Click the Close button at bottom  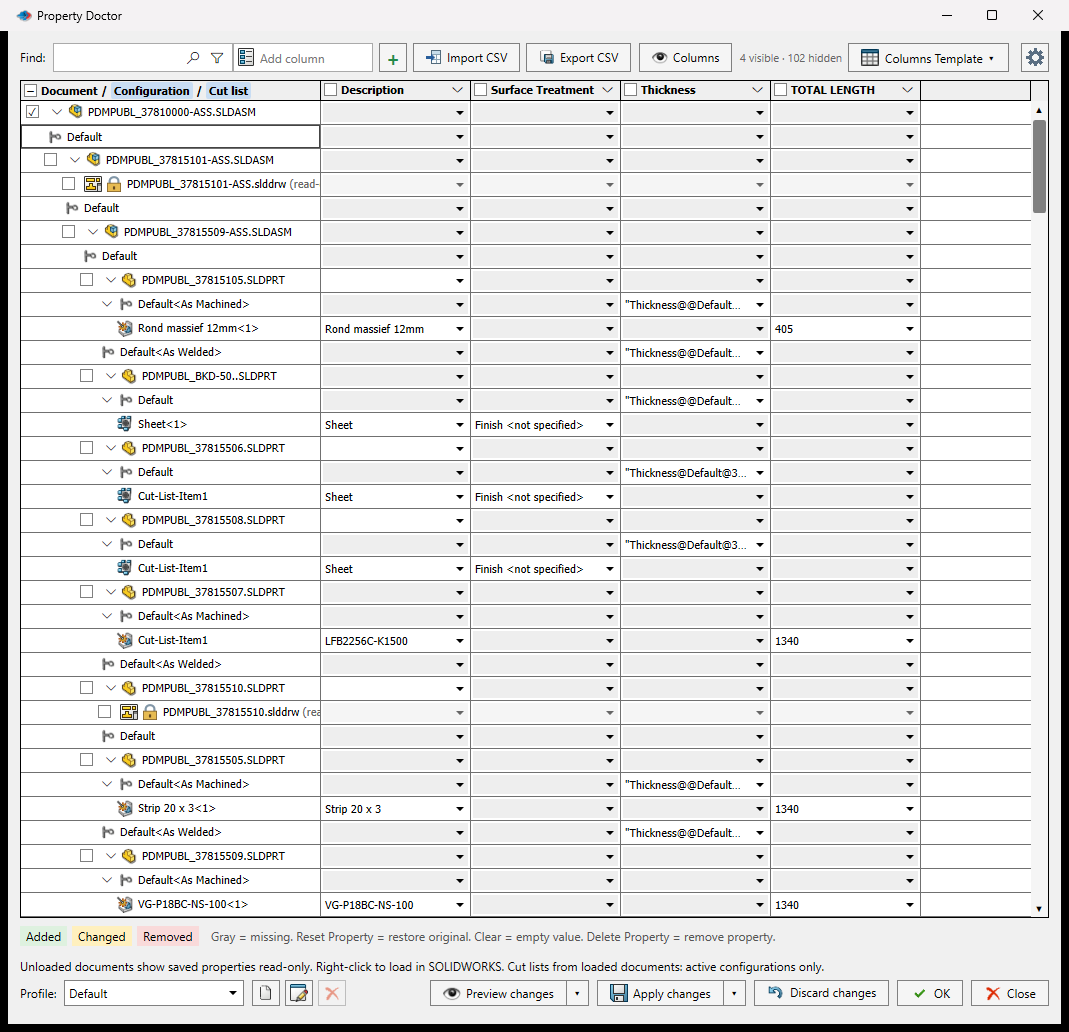[1010, 993]
